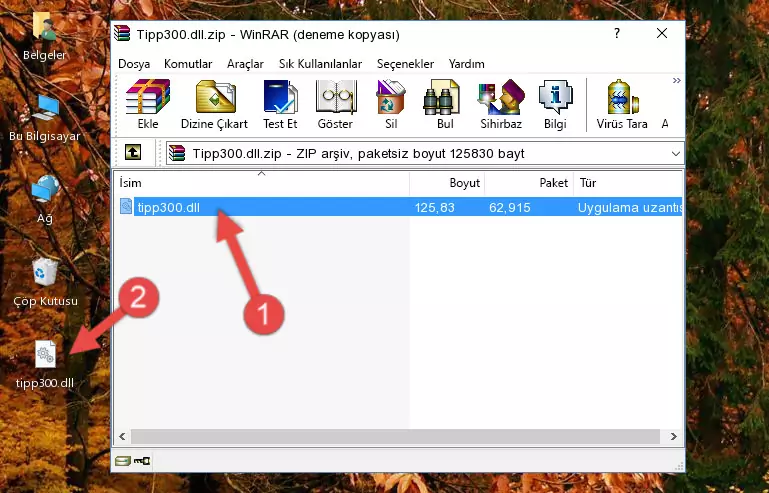
Task: Open the Göster viewer icon
Action: point(335,104)
